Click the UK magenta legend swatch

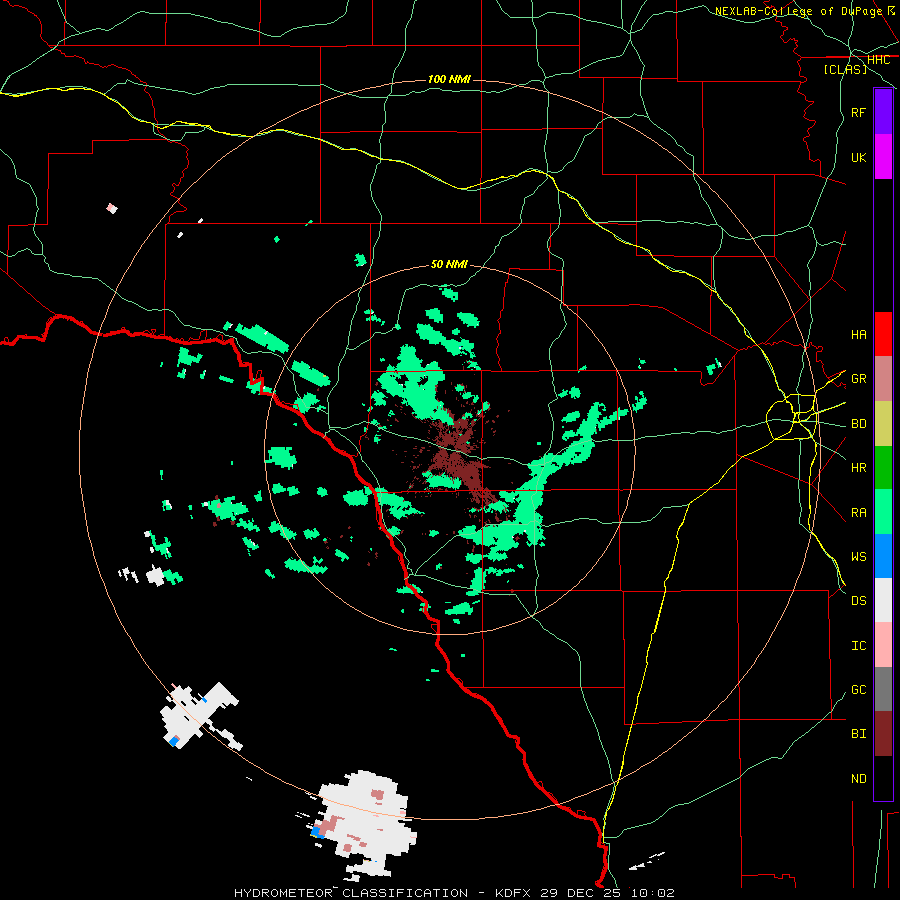[x=883, y=157]
